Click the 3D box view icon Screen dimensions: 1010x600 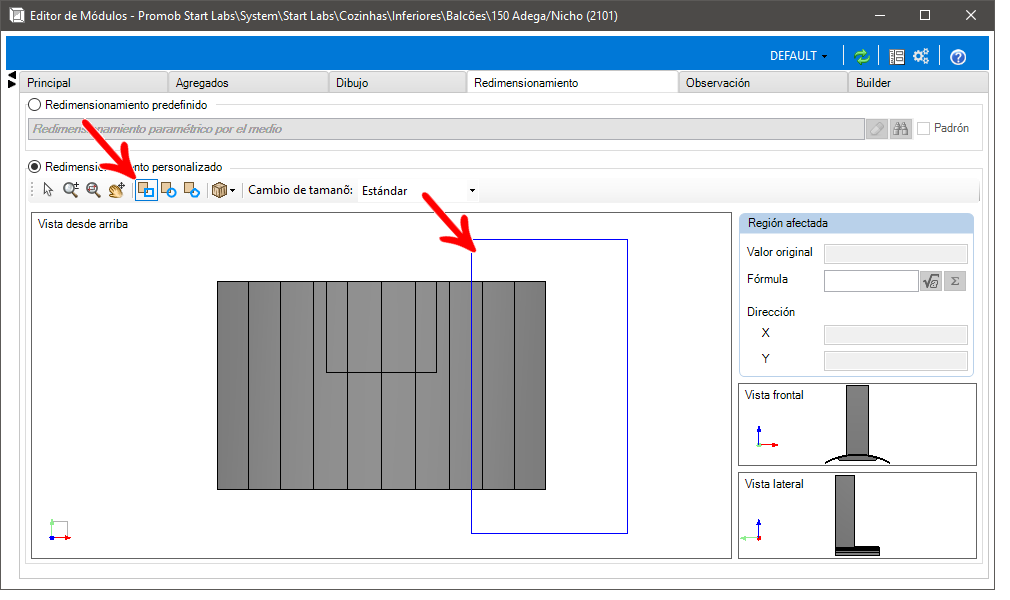[x=220, y=190]
